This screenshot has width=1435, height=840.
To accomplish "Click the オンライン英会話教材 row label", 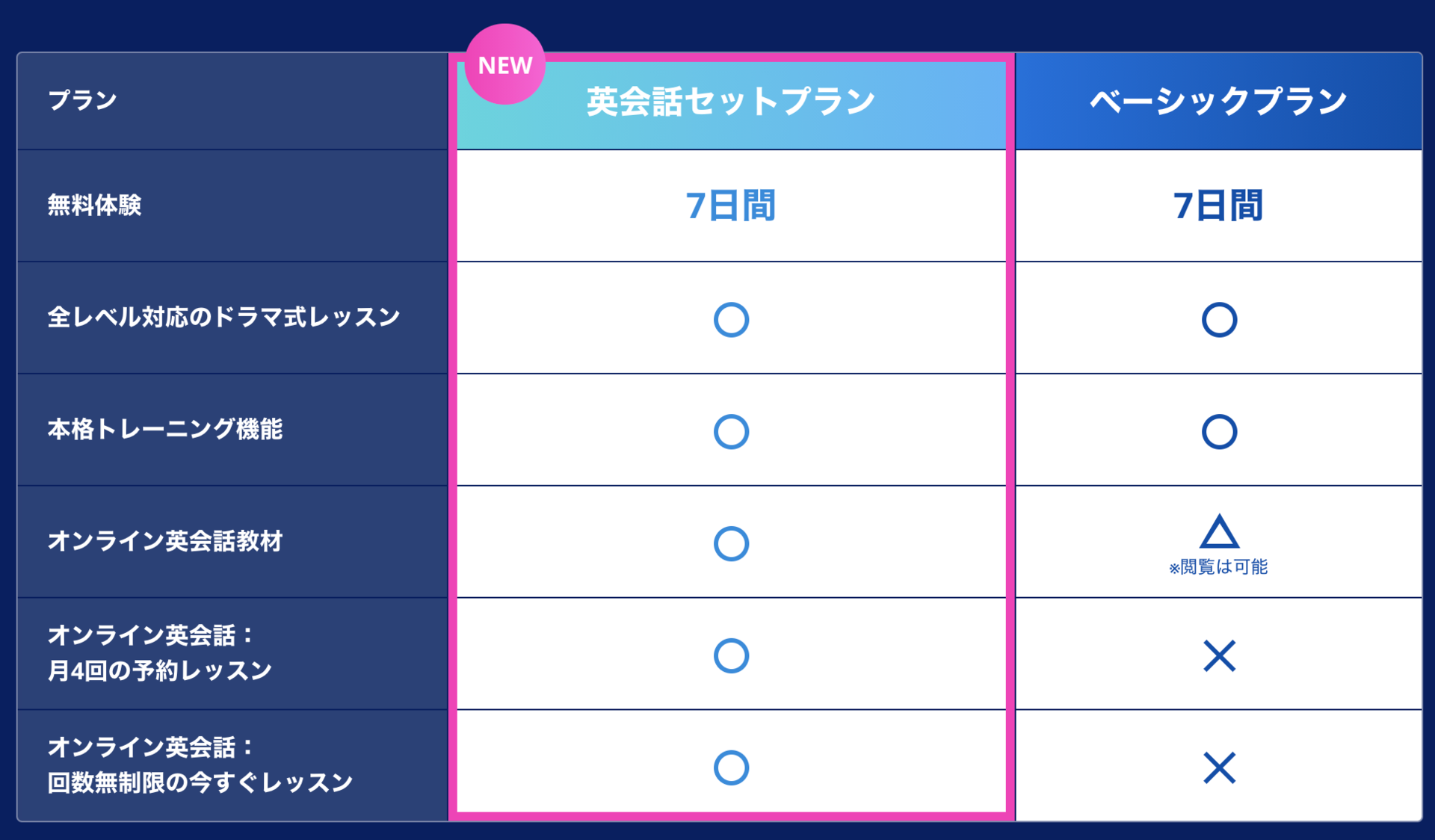I will pos(165,541).
